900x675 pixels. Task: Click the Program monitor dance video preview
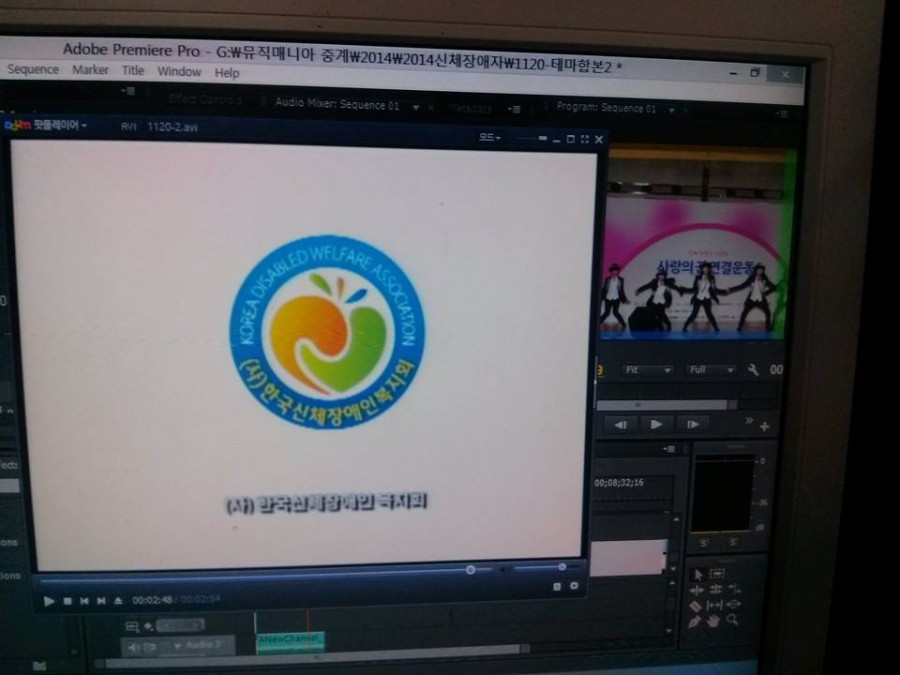pos(696,244)
